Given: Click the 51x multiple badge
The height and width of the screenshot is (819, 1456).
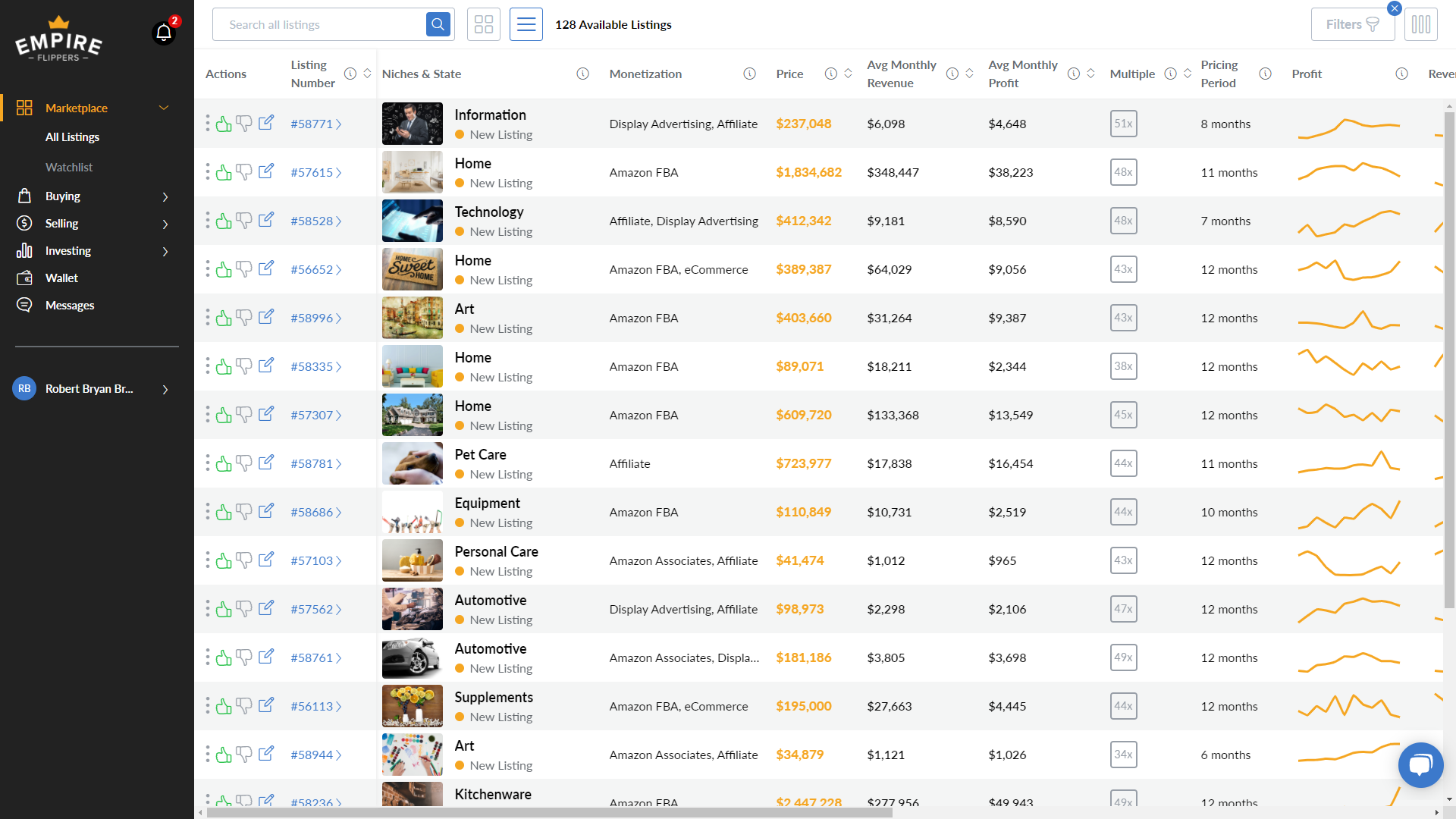Looking at the screenshot, I should pyautogui.click(x=1123, y=124).
